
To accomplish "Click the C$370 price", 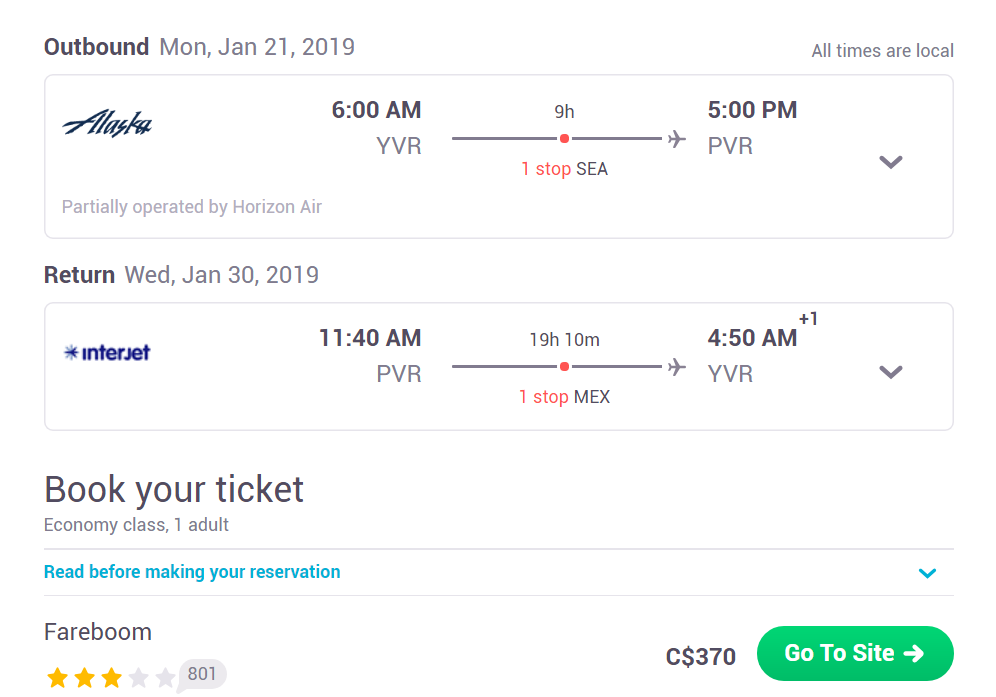I will pyautogui.click(x=701, y=656).
